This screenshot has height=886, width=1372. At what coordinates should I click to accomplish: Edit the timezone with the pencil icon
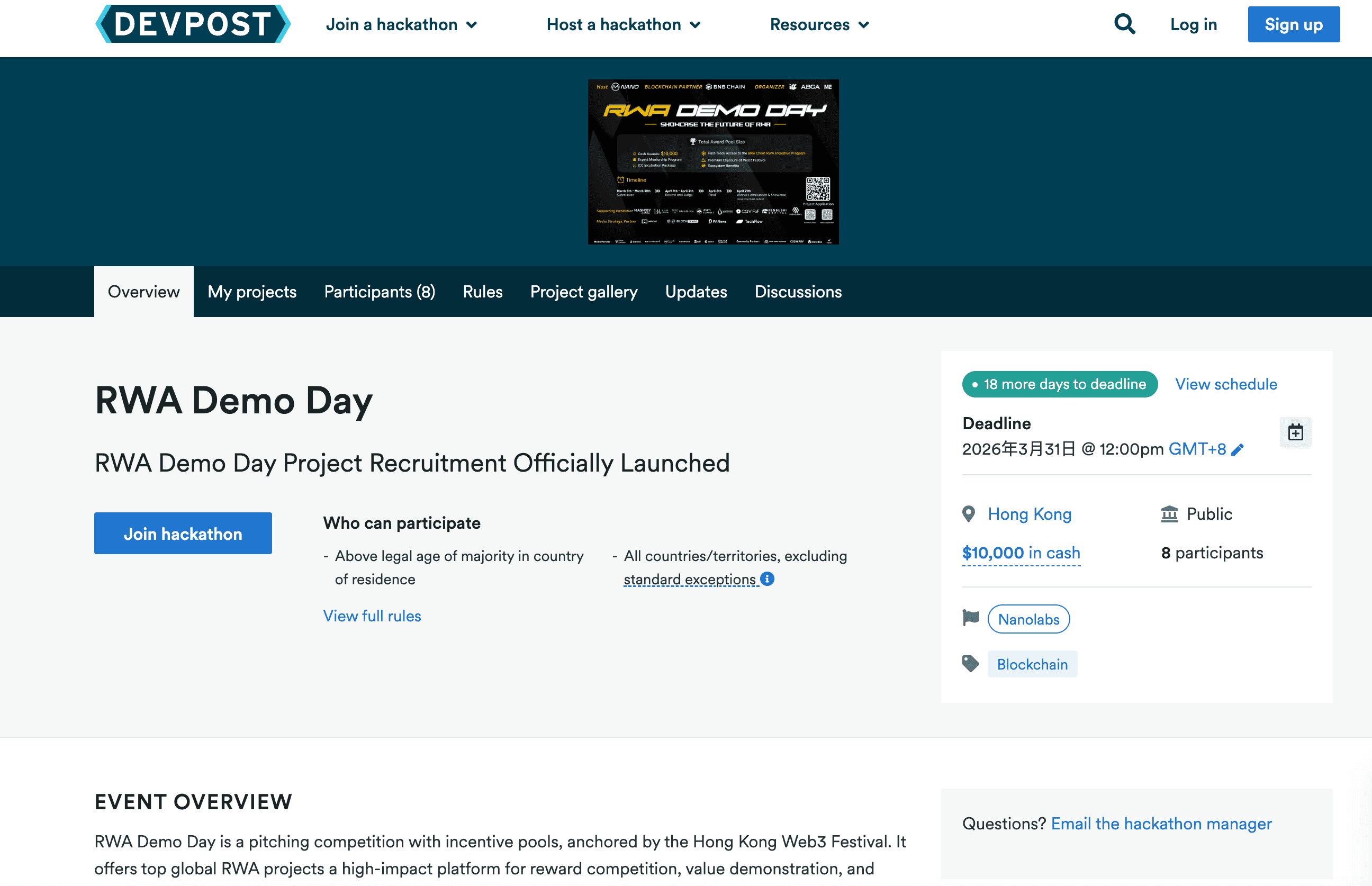(x=1238, y=449)
